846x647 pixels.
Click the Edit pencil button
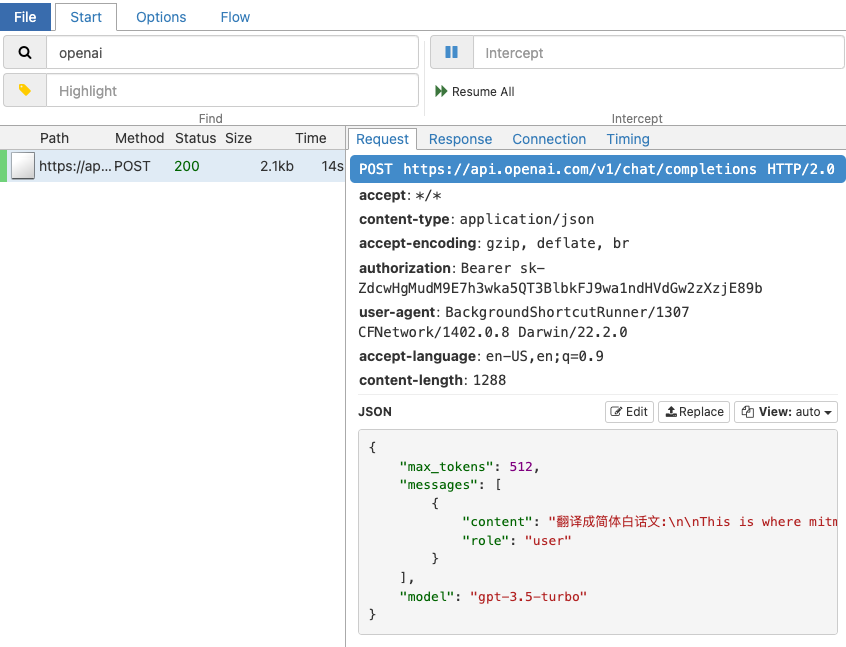[x=629, y=411]
